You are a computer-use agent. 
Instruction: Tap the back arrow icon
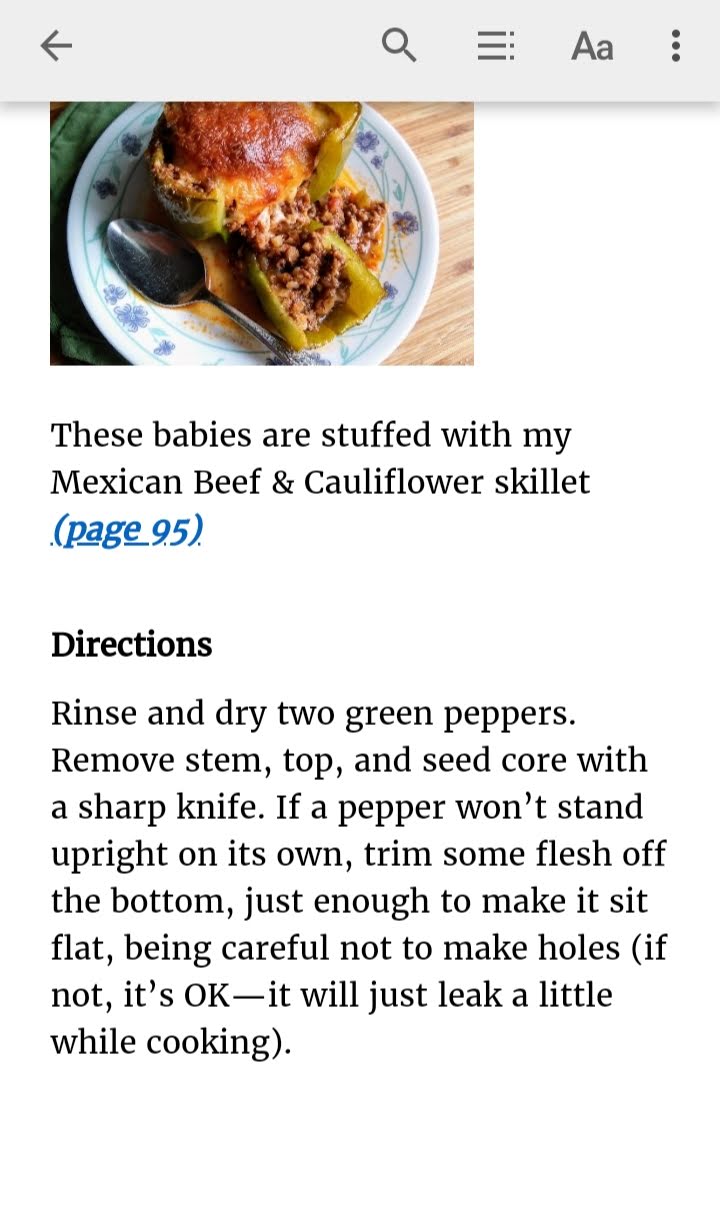click(x=56, y=46)
